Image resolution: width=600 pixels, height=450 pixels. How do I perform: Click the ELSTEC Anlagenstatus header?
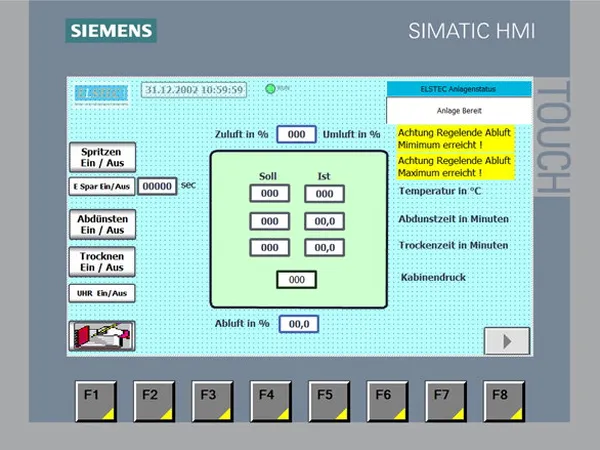pos(459,89)
